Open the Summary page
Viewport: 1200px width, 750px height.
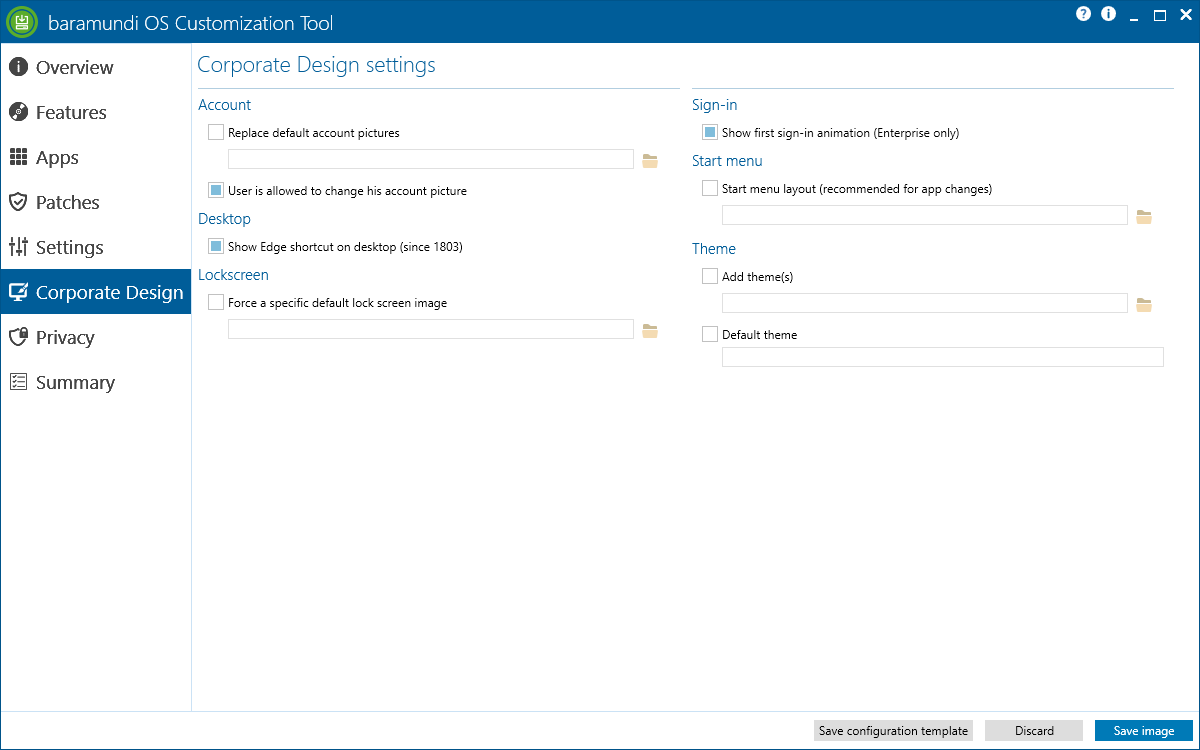click(x=75, y=383)
